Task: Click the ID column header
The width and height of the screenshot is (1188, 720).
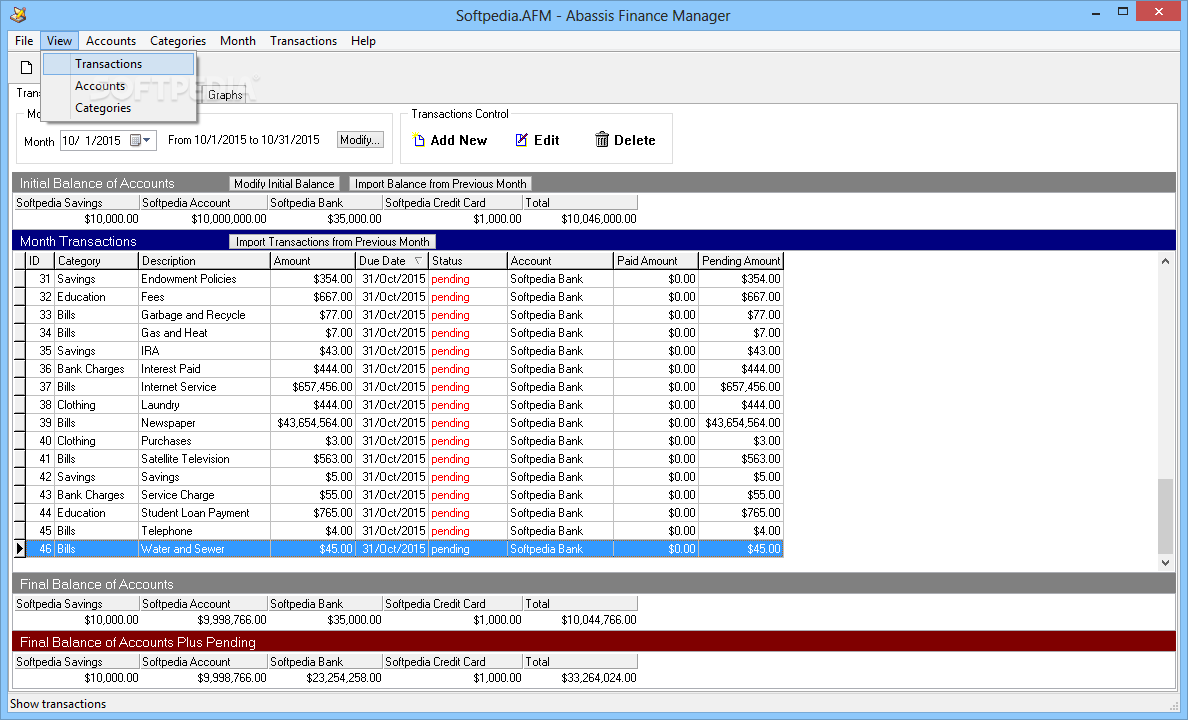Action: 41,261
